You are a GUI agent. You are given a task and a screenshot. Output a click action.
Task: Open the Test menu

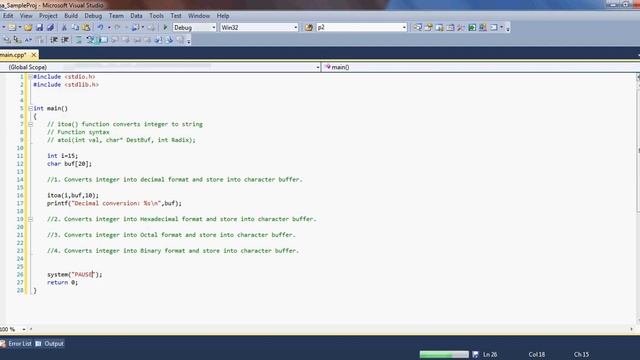[x=176, y=16]
